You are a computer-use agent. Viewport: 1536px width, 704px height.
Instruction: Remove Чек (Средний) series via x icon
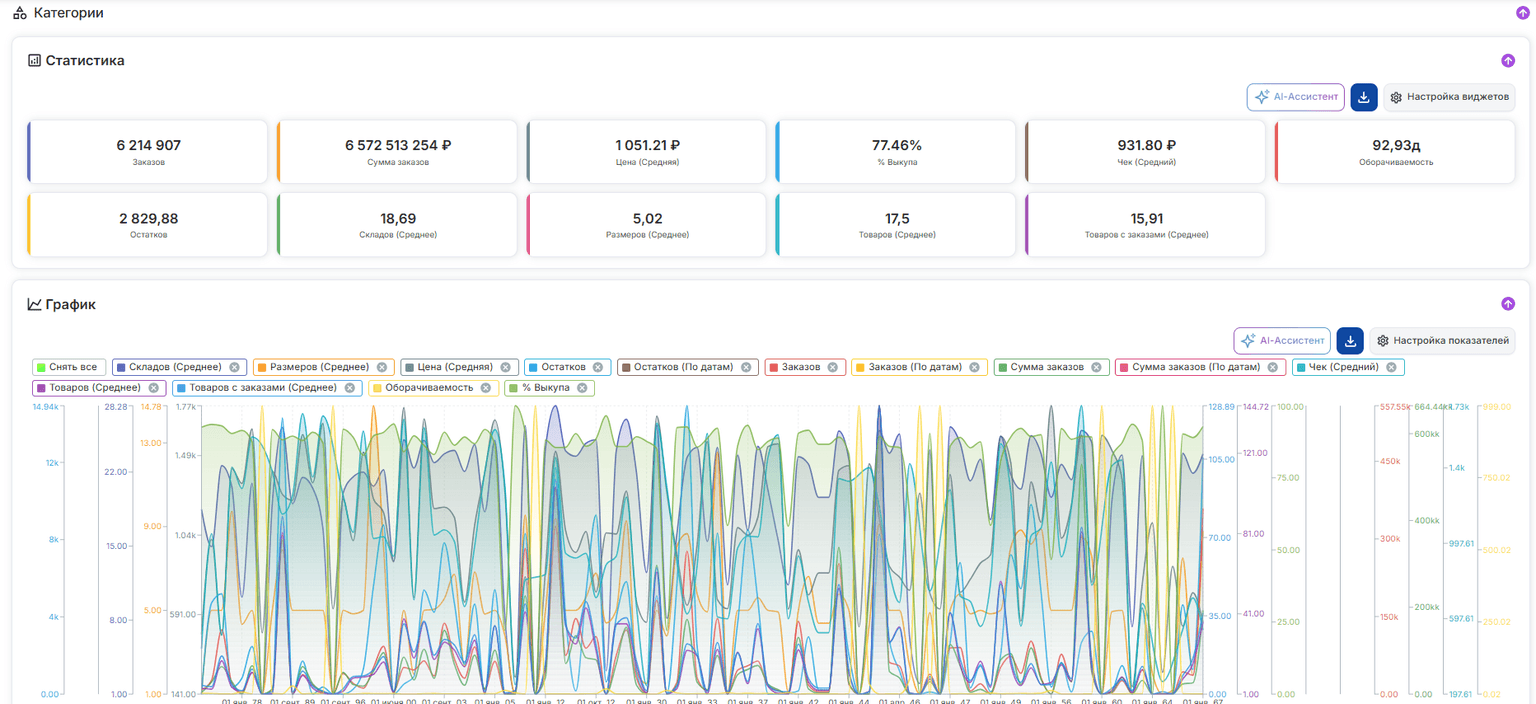pyautogui.click(x=1391, y=367)
